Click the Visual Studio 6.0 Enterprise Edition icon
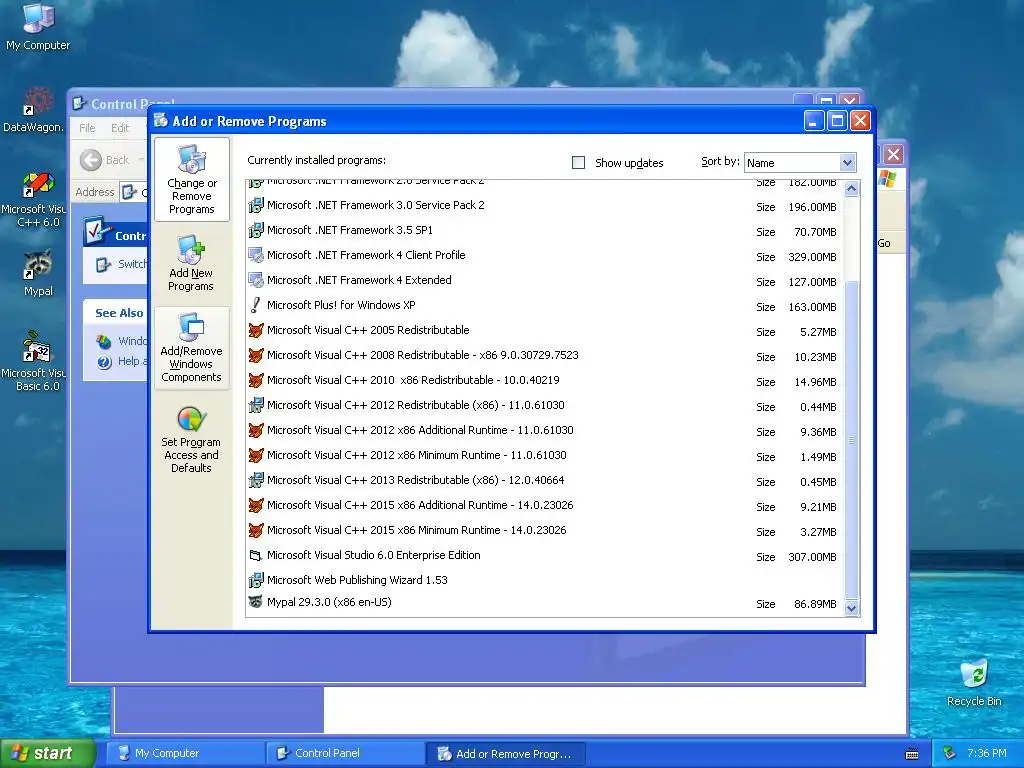 coord(256,556)
